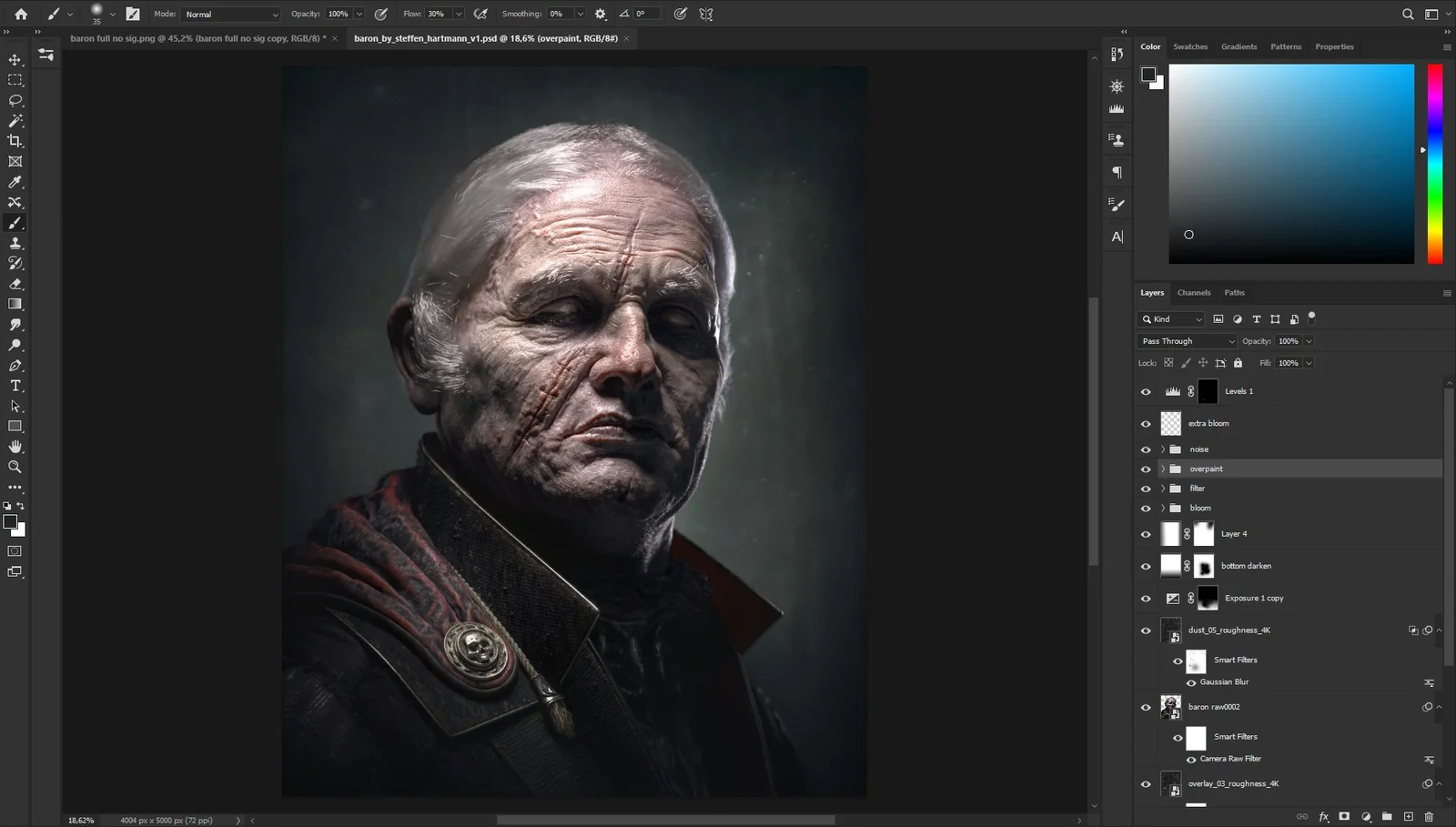Expand the bloom layer group
Viewport: 1456px width, 827px height.
pos(1162,508)
